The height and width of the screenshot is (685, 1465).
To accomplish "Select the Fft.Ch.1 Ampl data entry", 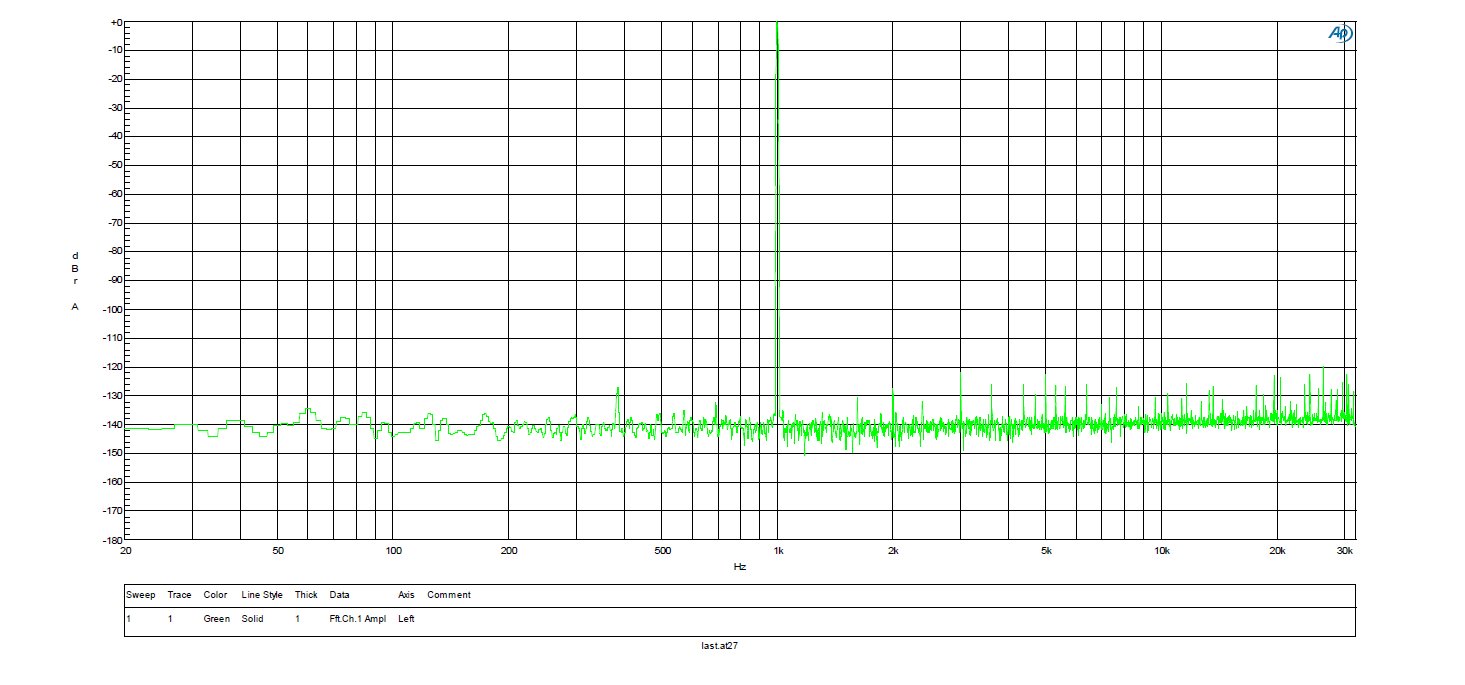I will [x=357, y=619].
